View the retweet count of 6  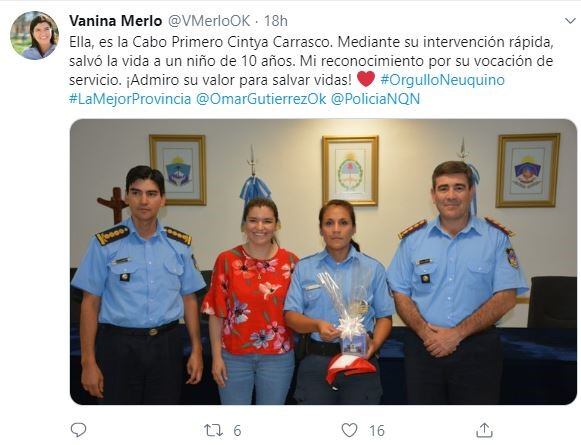coord(237,431)
